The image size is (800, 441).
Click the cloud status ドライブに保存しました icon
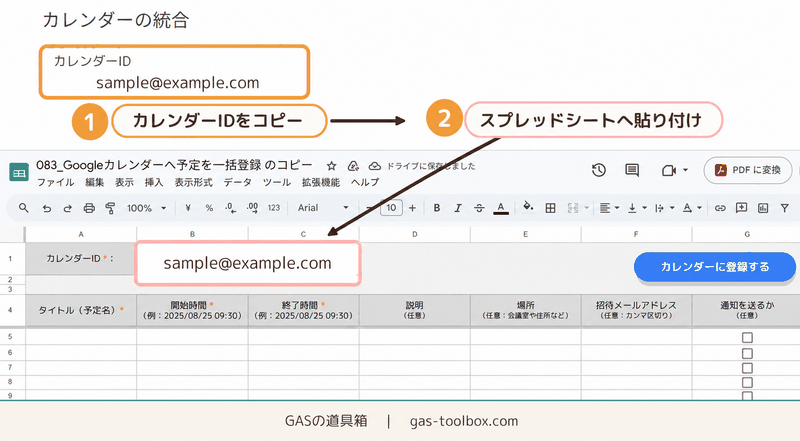375,166
